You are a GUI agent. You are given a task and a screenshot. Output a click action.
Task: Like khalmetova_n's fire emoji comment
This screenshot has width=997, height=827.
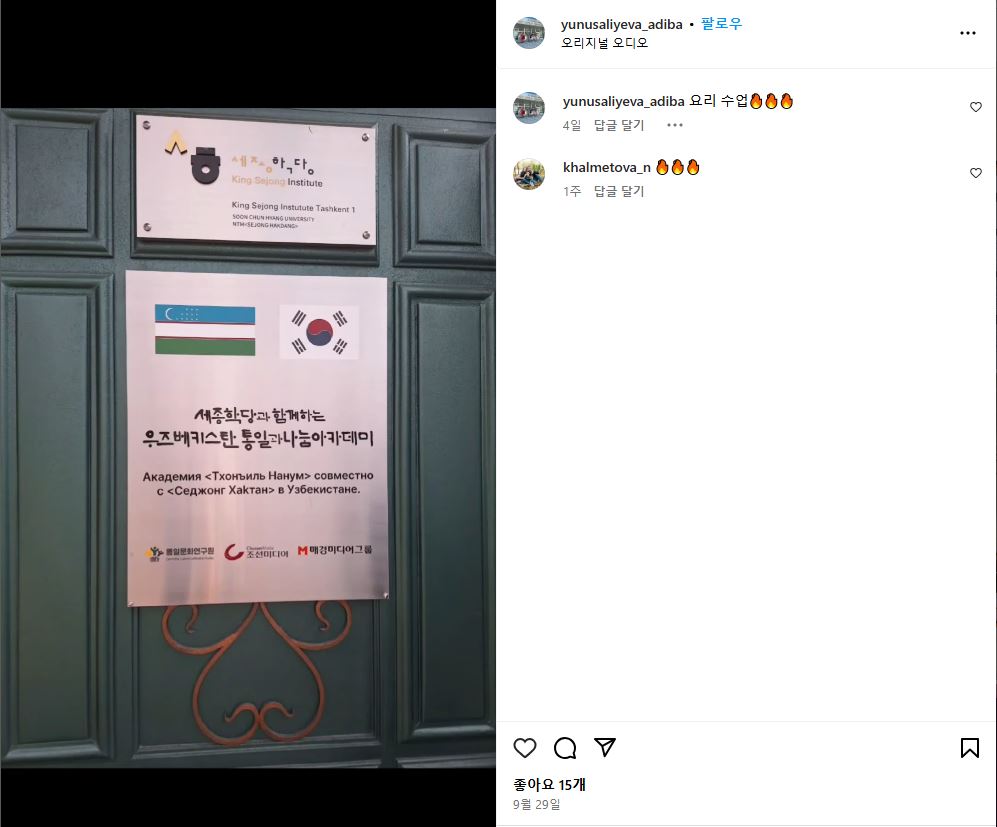[976, 173]
